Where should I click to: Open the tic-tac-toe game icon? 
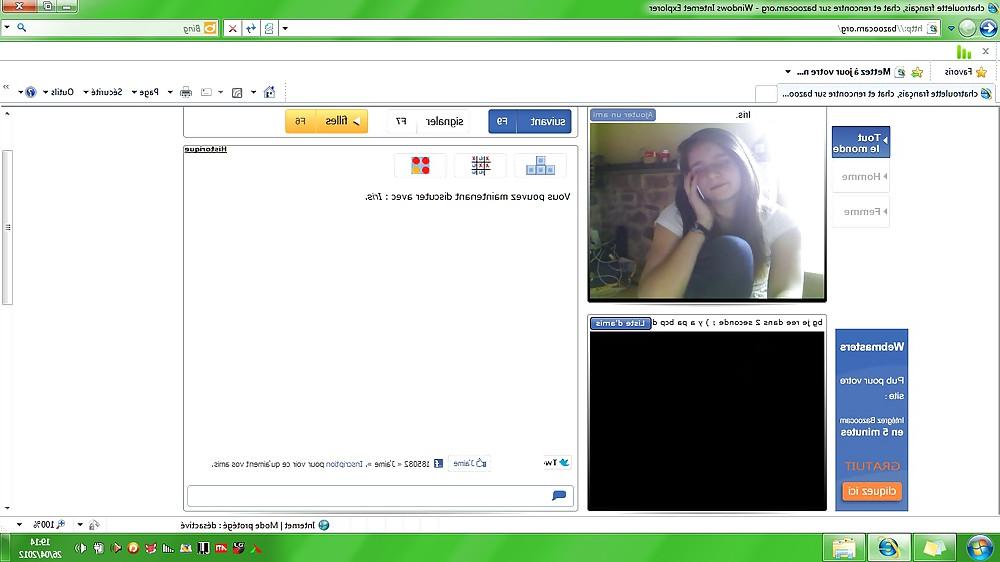click(x=480, y=165)
